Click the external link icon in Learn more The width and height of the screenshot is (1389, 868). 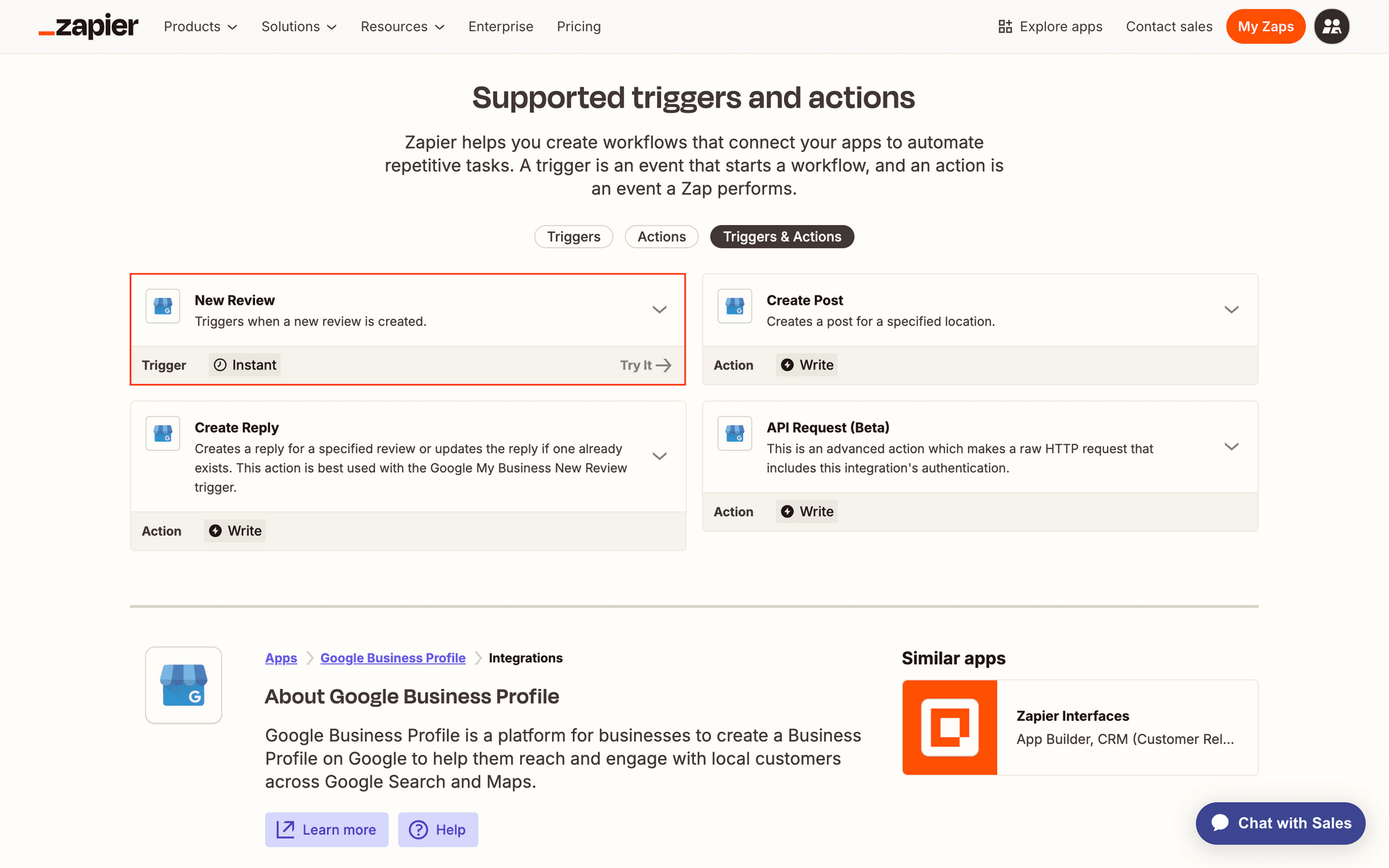click(x=285, y=830)
